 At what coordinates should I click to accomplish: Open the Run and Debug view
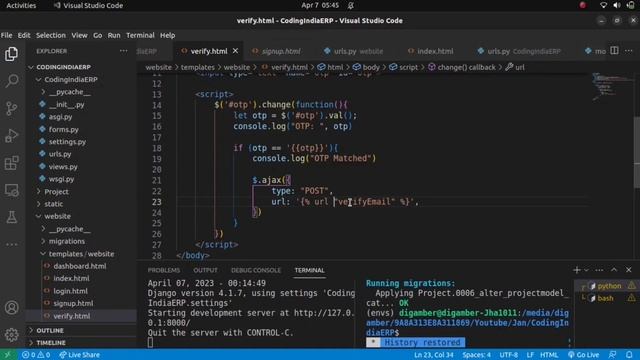click(11, 136)
